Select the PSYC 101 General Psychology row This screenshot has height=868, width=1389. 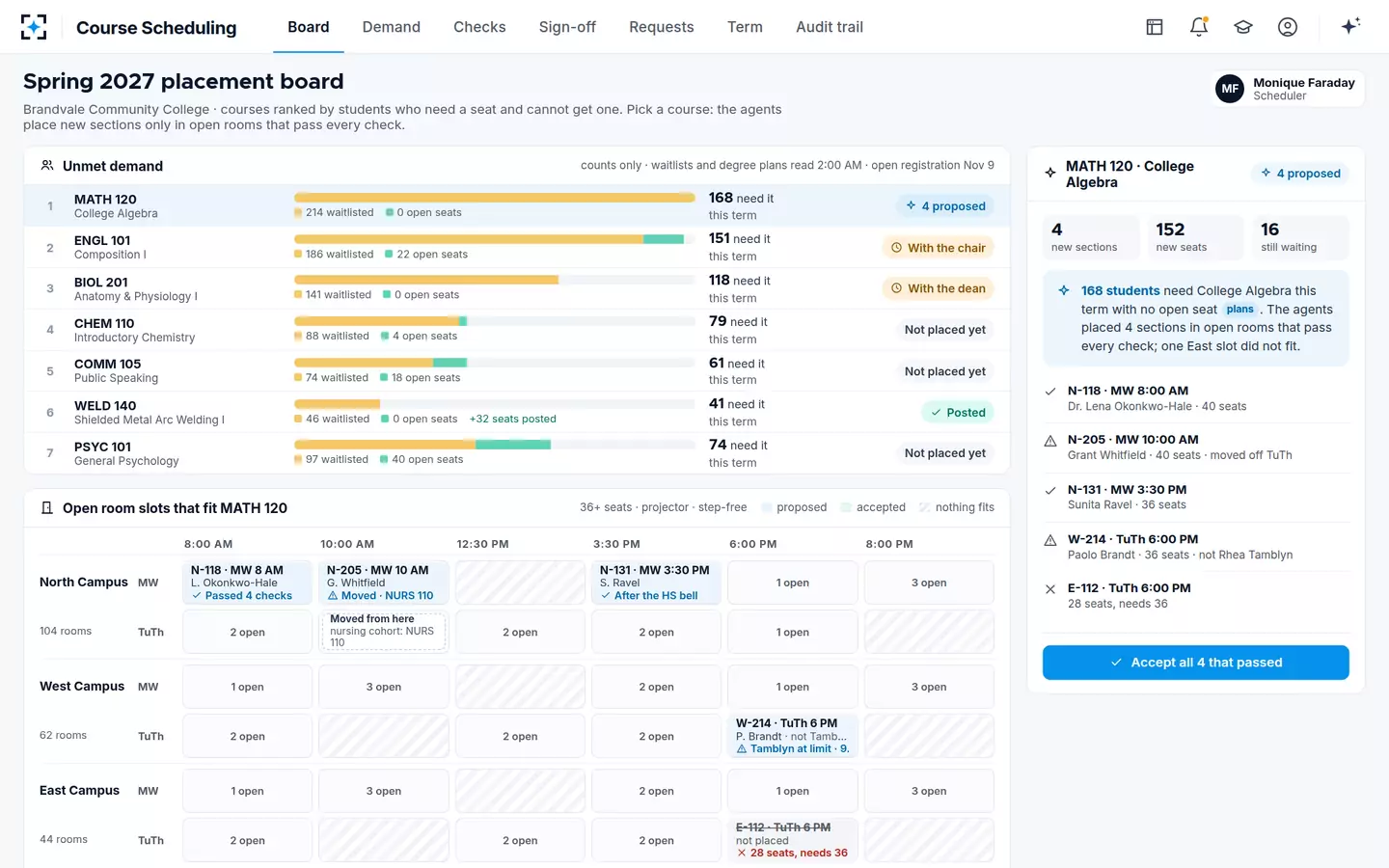[517, 453]
